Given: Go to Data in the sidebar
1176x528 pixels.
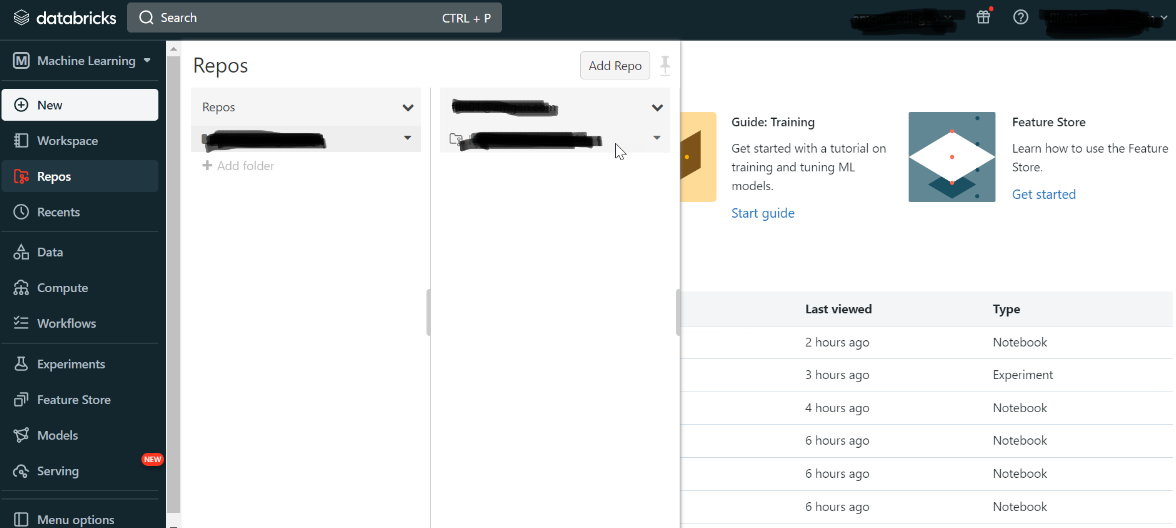Looking at the screenshot, I should [50, 252].
